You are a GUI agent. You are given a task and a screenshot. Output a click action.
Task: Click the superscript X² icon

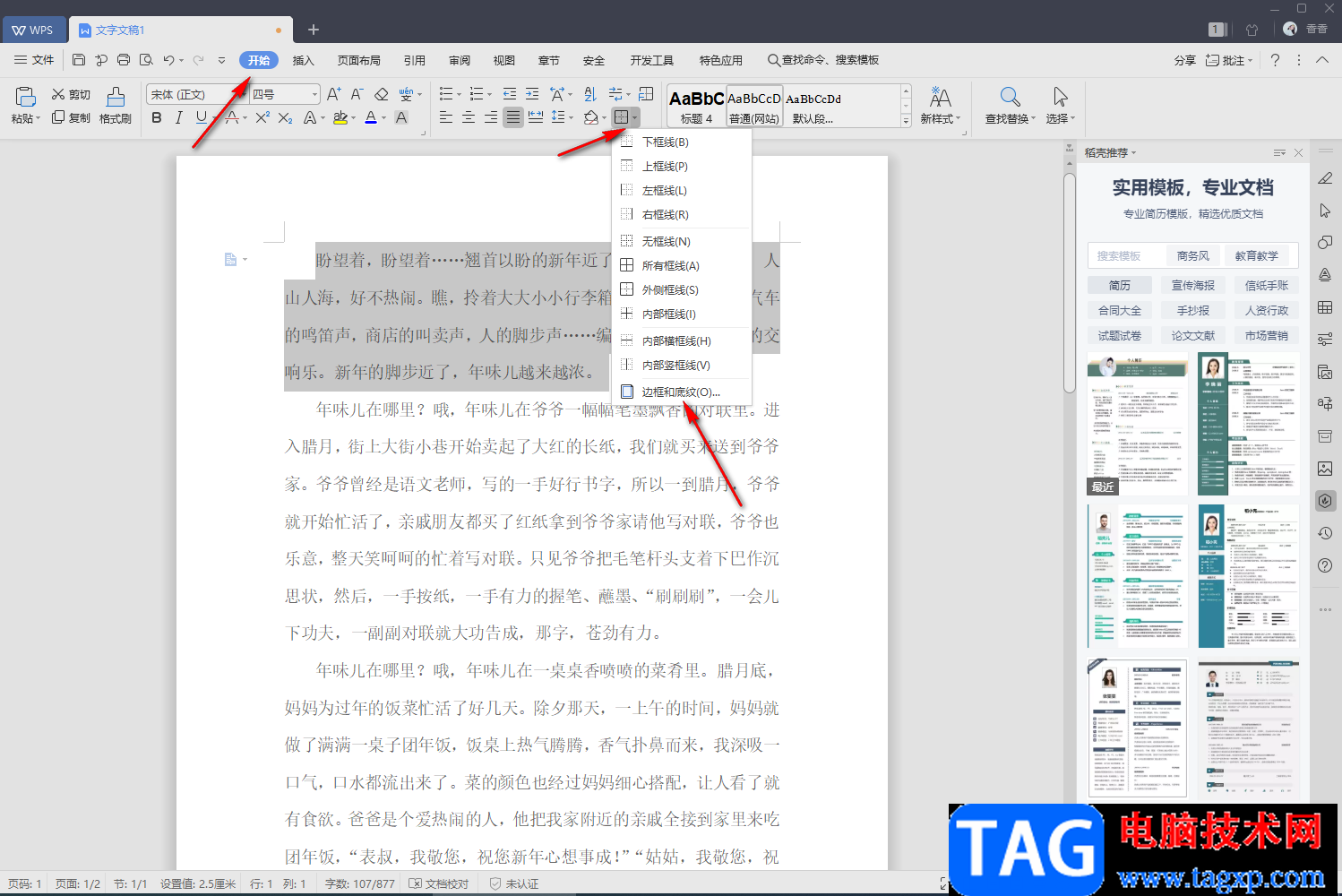(262, 117)
